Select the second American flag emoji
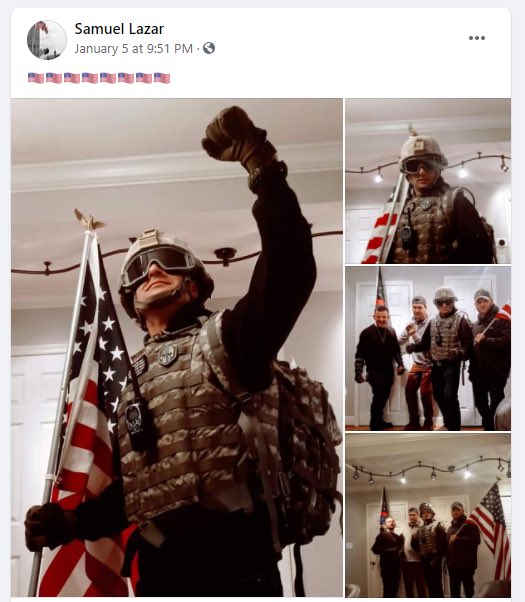The image size is (525, 602). (x=54, y=78)
